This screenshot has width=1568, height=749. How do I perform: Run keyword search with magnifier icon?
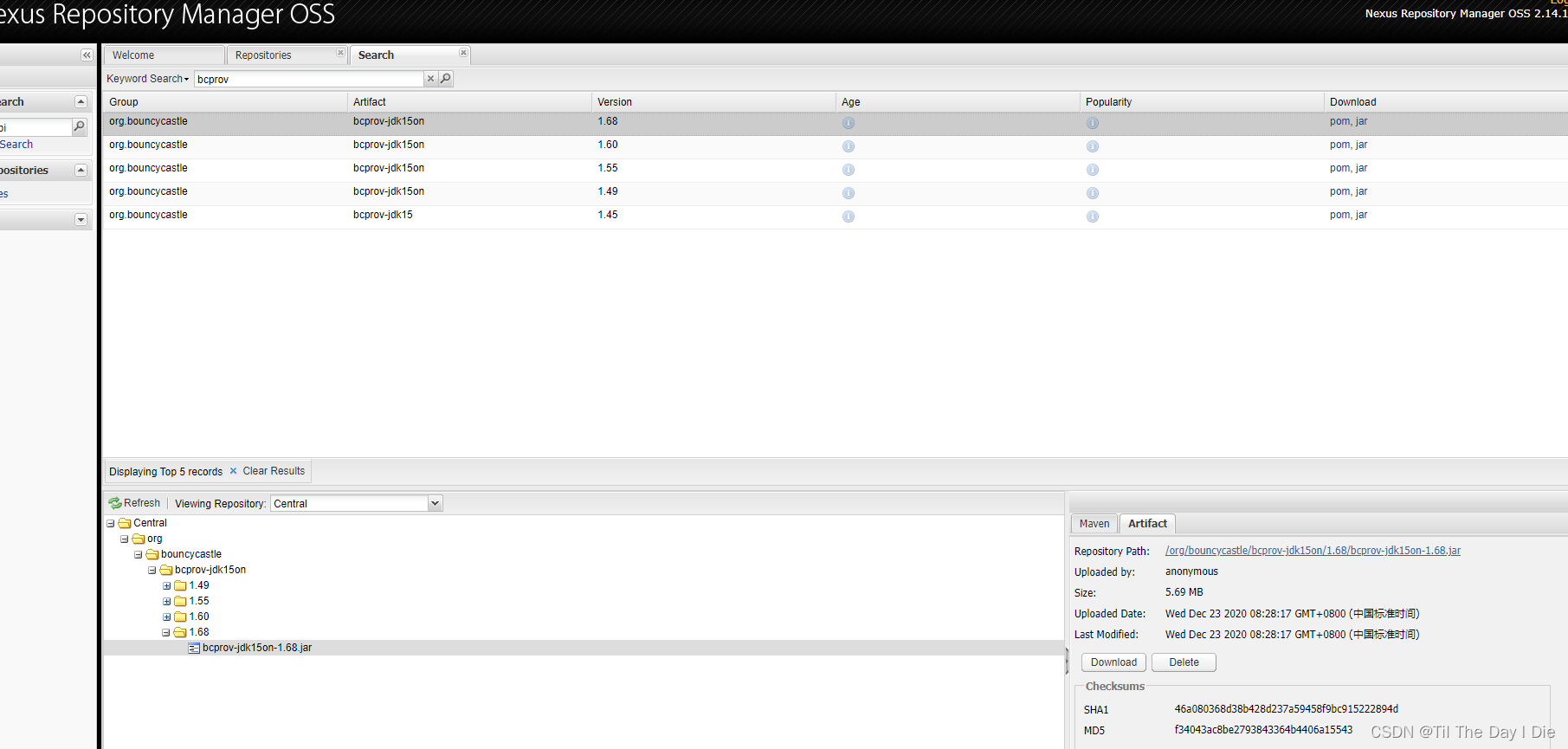click(446, 79)
